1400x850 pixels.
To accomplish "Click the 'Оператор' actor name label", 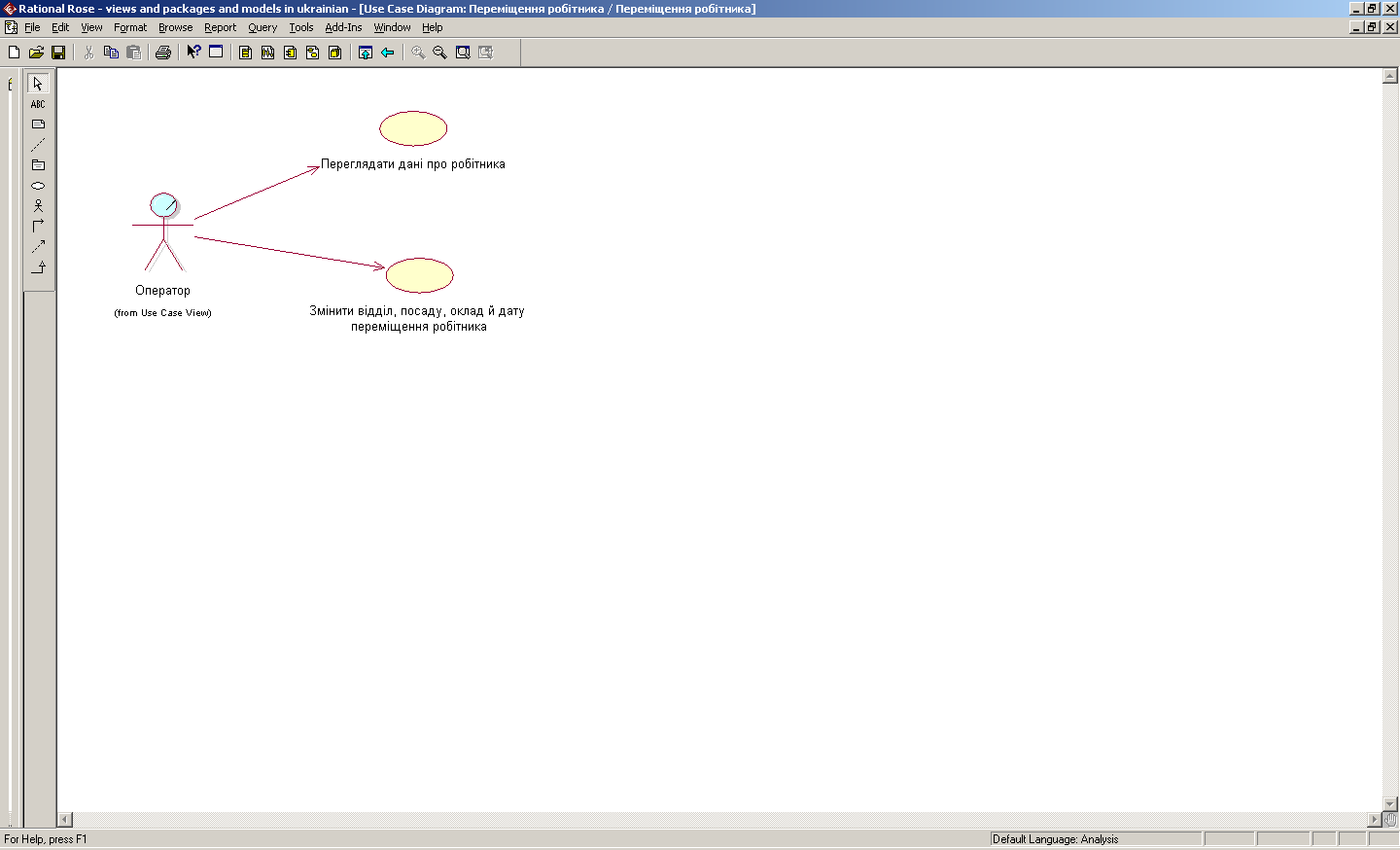I will tap(163, 290).
